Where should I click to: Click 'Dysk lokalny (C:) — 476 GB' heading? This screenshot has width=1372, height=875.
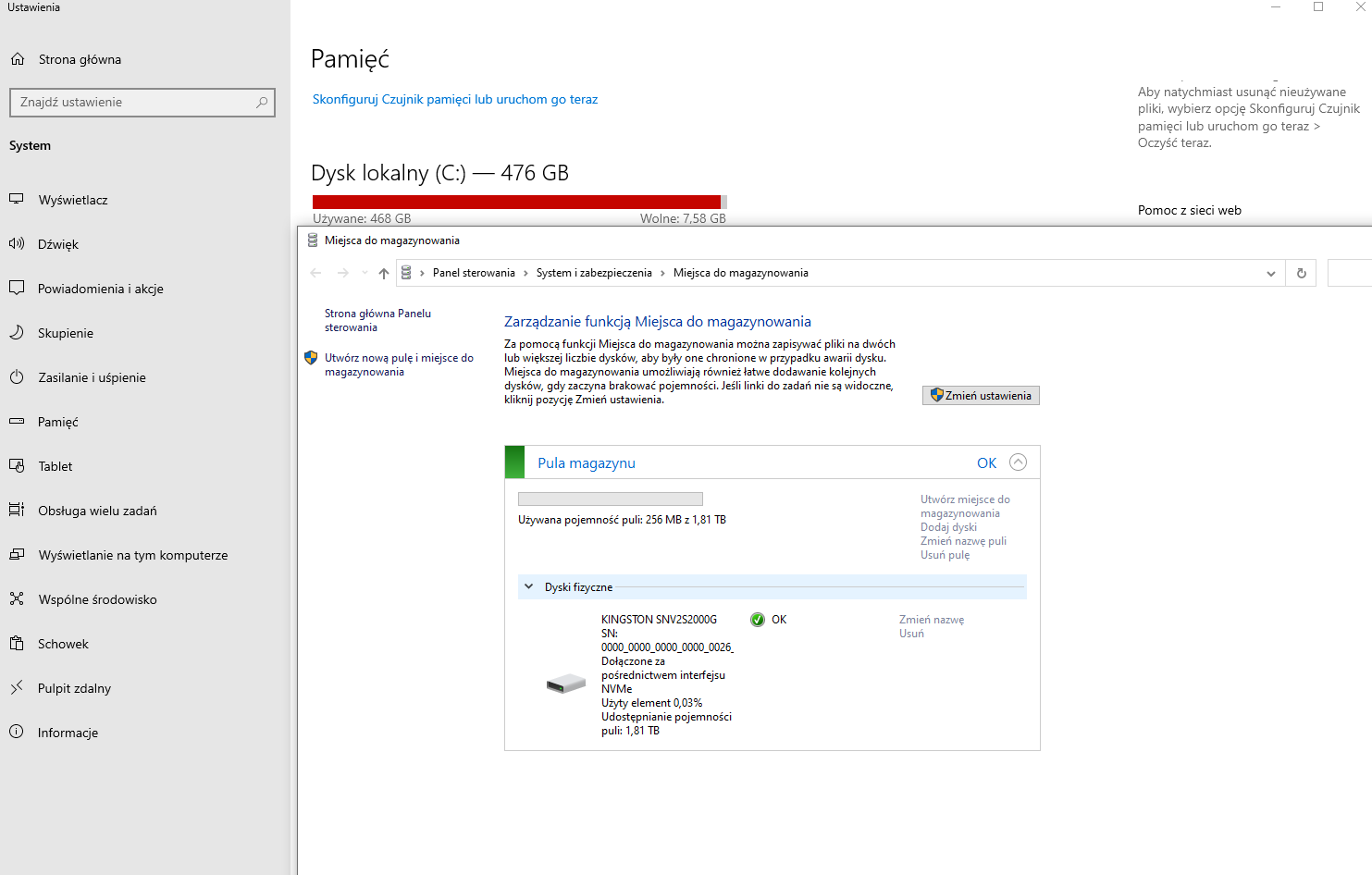[440, 173]
